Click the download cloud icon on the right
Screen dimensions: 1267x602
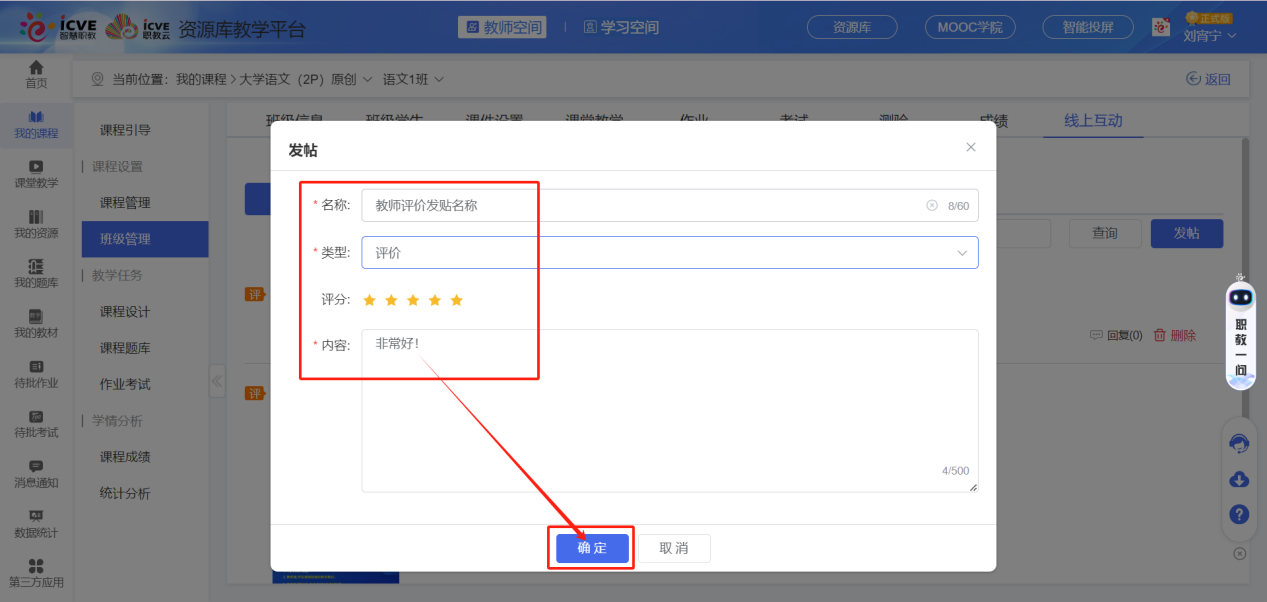(1239, 479)
